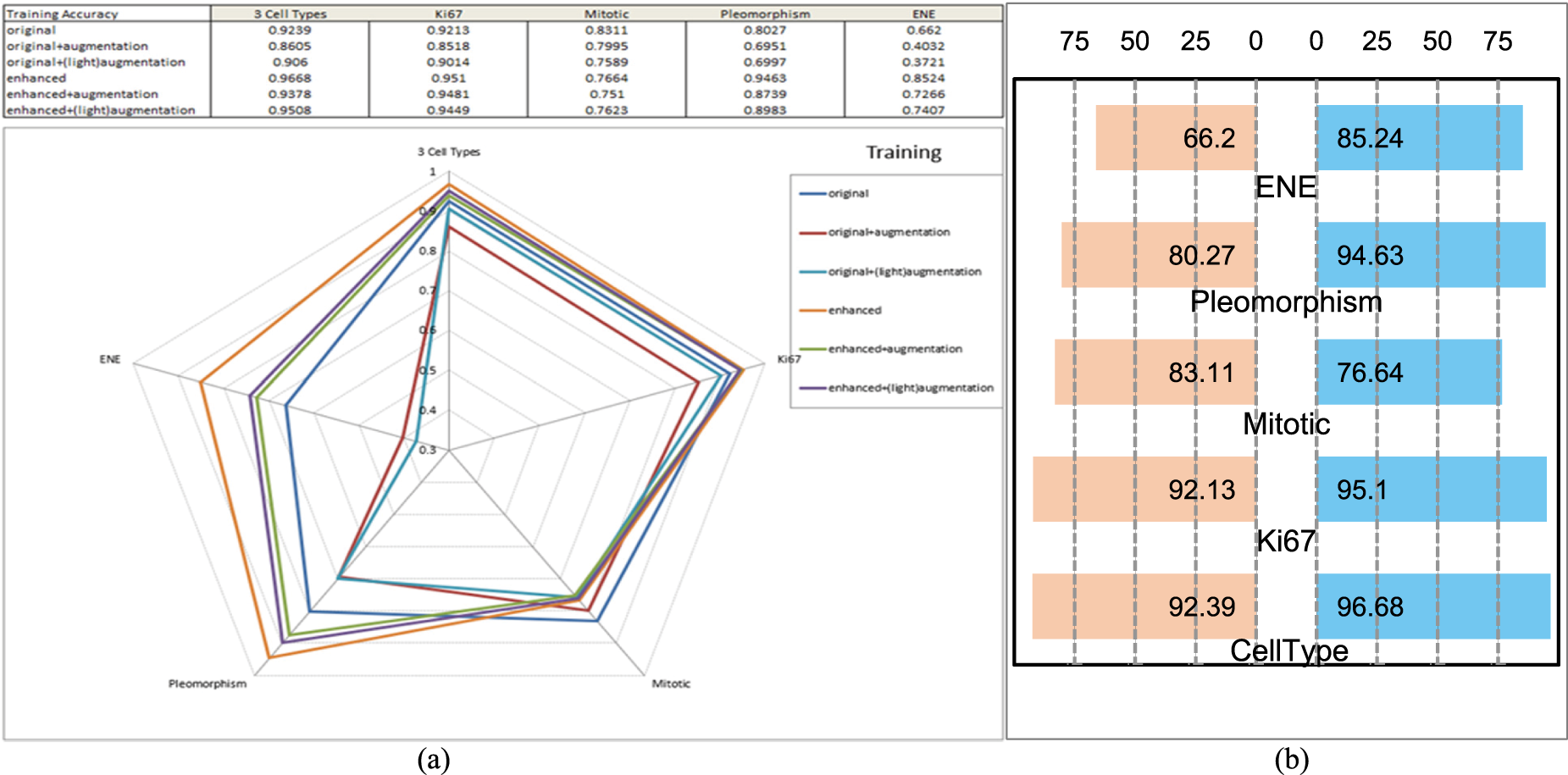Select the "CellType" label in bar chart

[x=1288, y=650]
